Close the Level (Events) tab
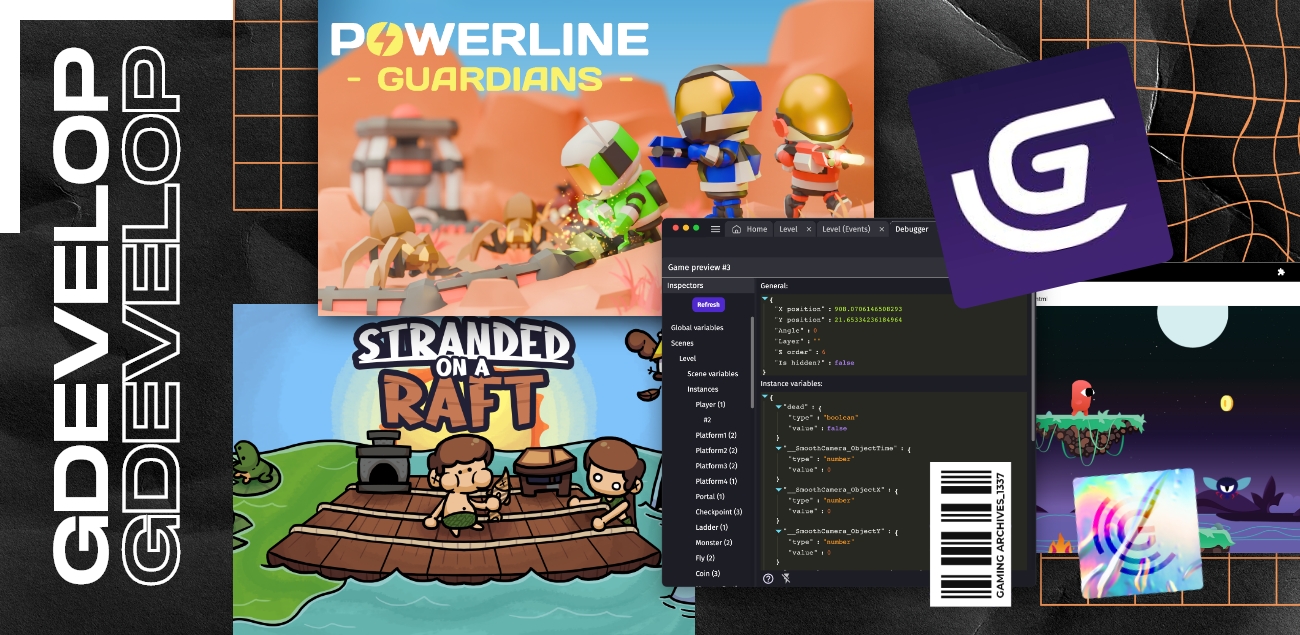This screenshot has width=1300, height=635. click(882, 229)
